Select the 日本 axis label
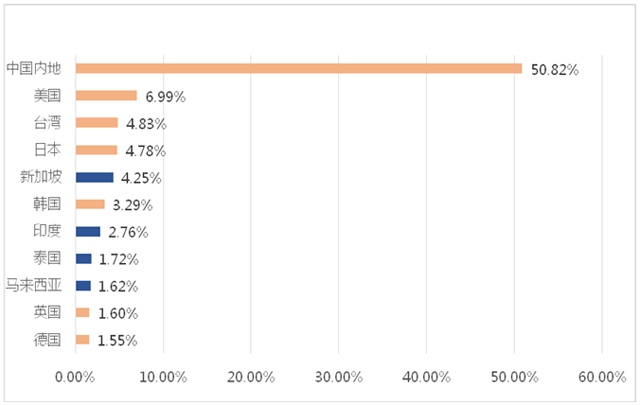 (x=47, y=150)
